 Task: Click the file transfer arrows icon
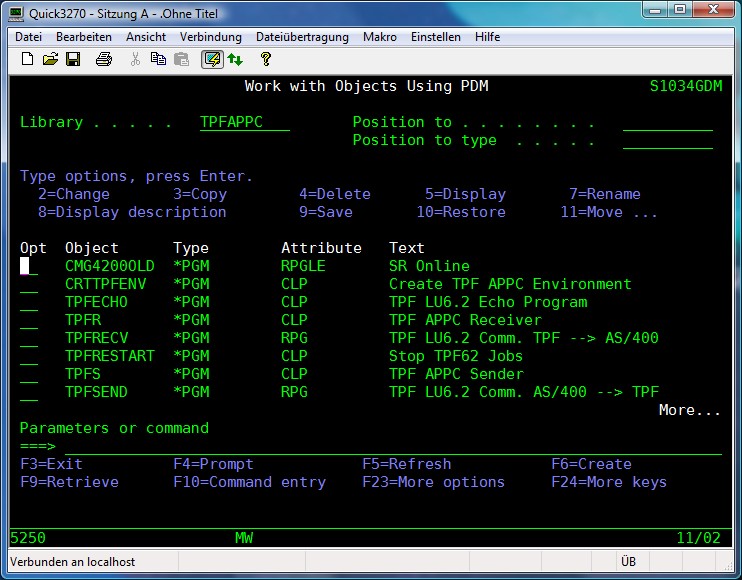point(235,59)
